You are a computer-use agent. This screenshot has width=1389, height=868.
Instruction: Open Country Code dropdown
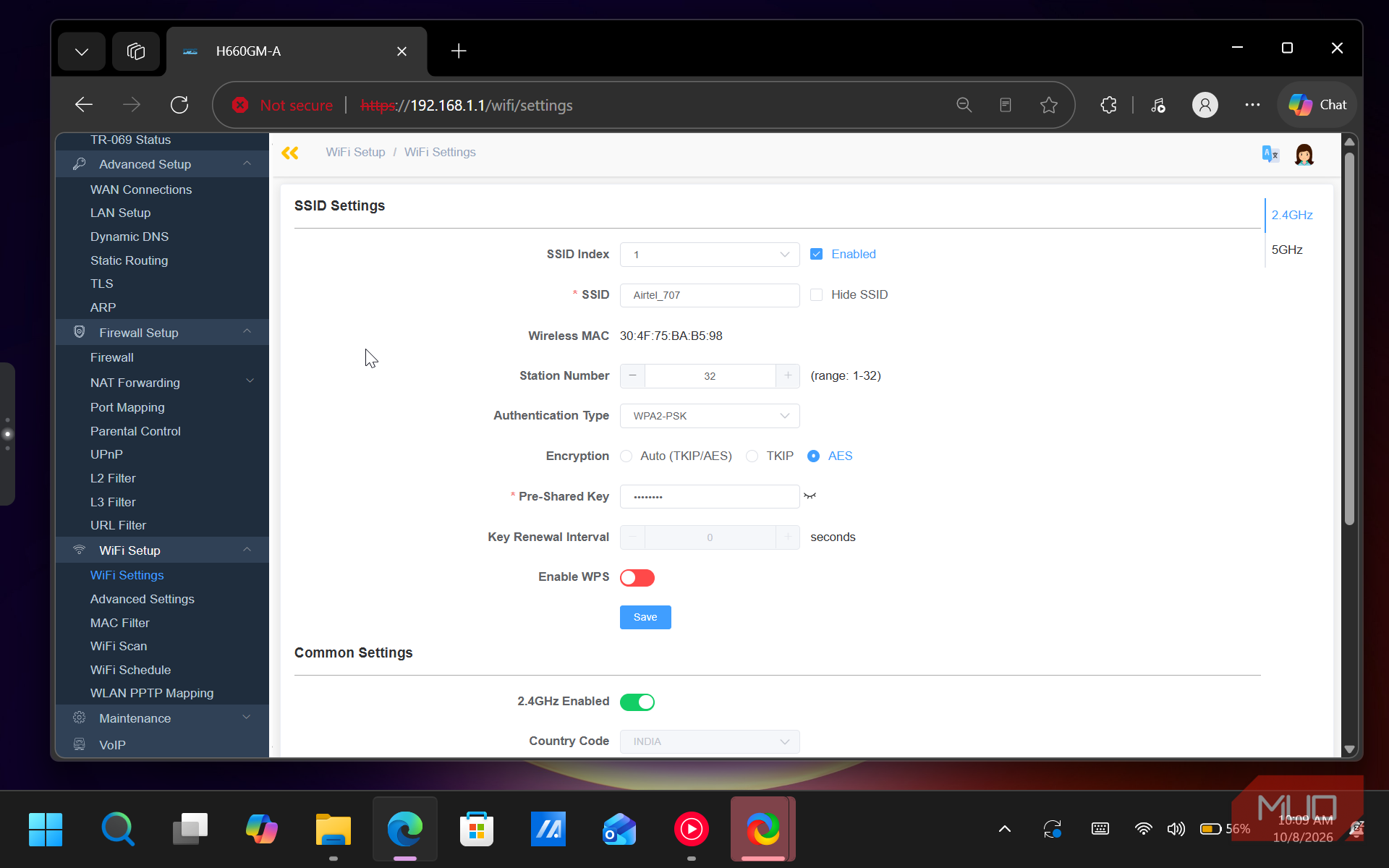(x=710, y=741)
